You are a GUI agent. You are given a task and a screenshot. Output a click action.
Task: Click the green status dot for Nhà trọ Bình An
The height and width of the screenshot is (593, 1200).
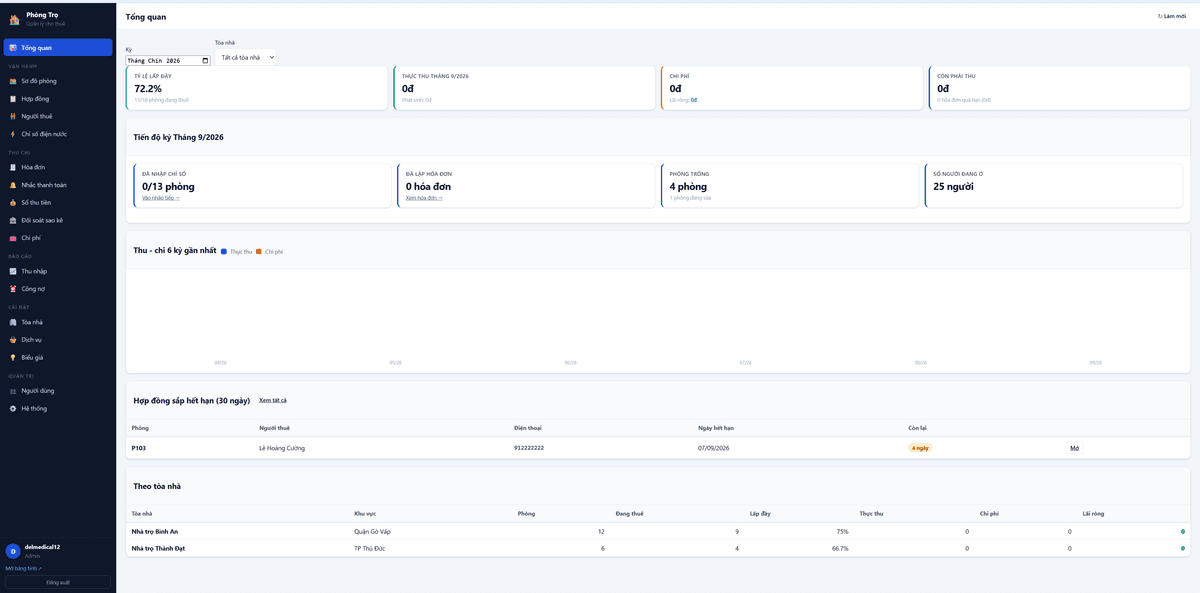(x=1183, y=532)
